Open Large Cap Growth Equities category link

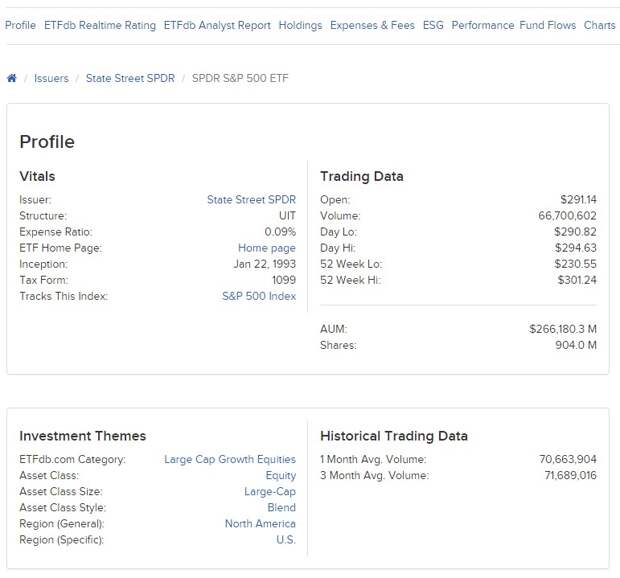(230, 459)
